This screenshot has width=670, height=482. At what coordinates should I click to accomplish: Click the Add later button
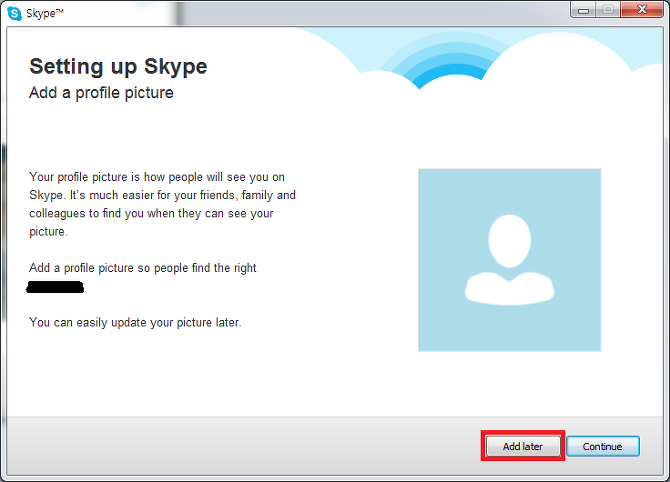523,446
